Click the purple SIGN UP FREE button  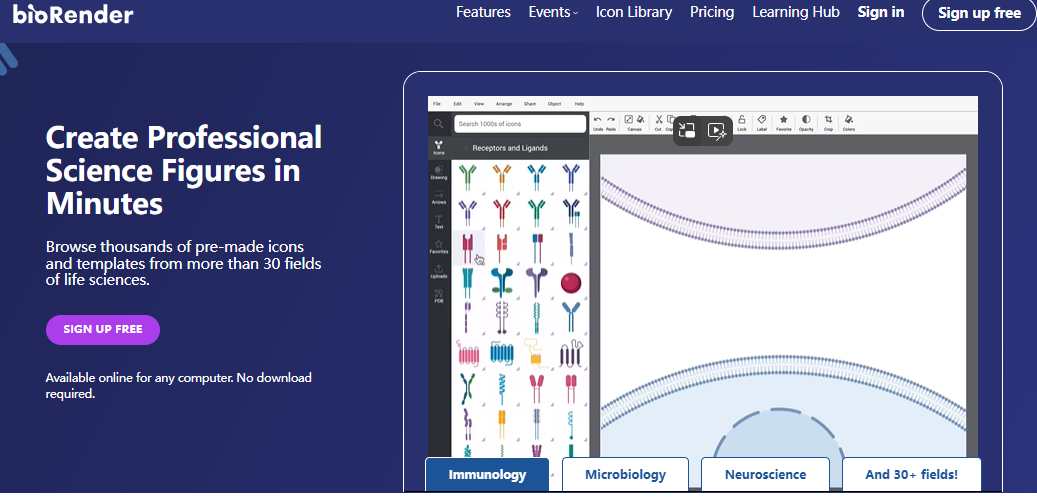[x=103, y=329]
